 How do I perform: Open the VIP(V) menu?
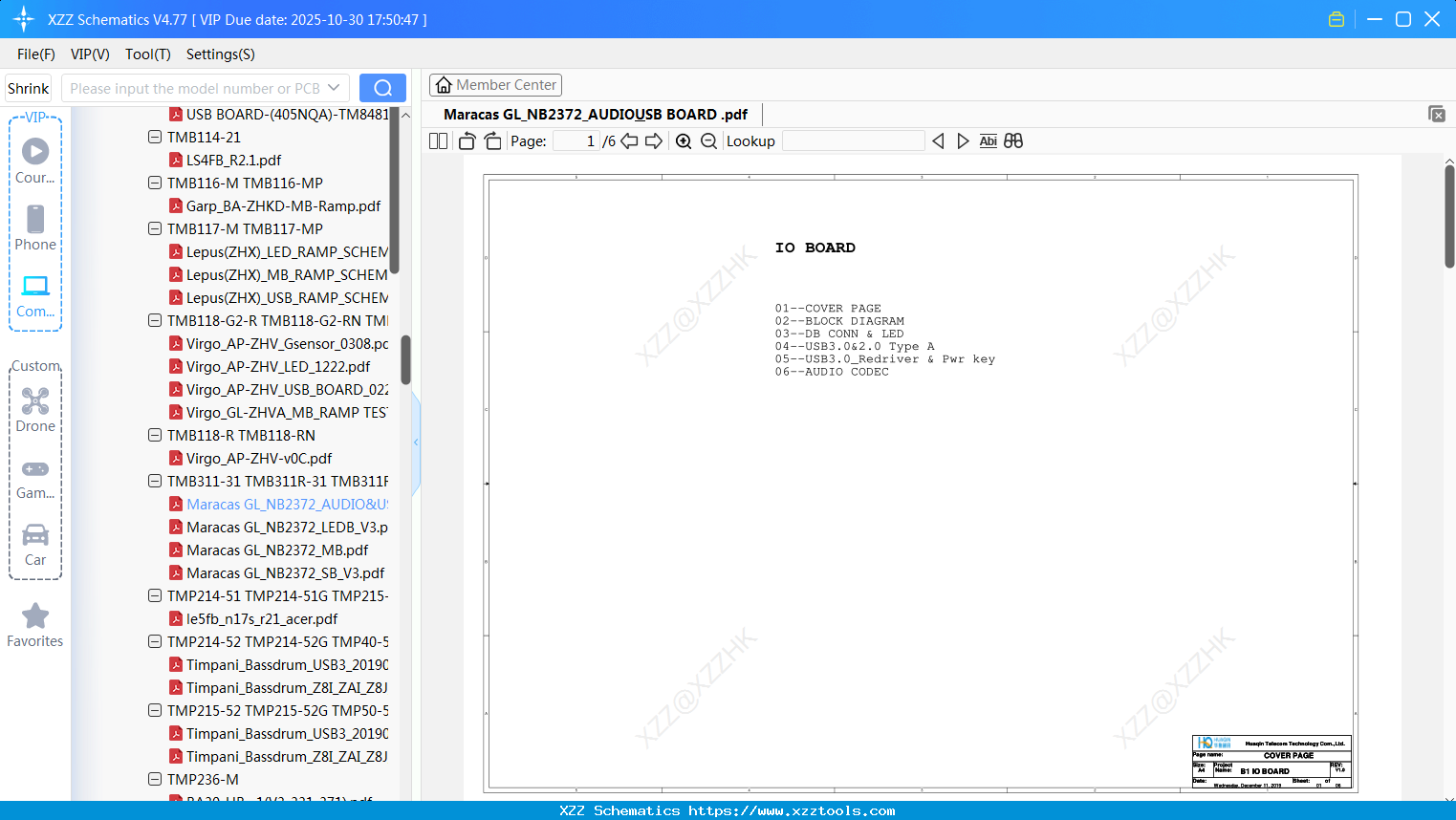90,54
